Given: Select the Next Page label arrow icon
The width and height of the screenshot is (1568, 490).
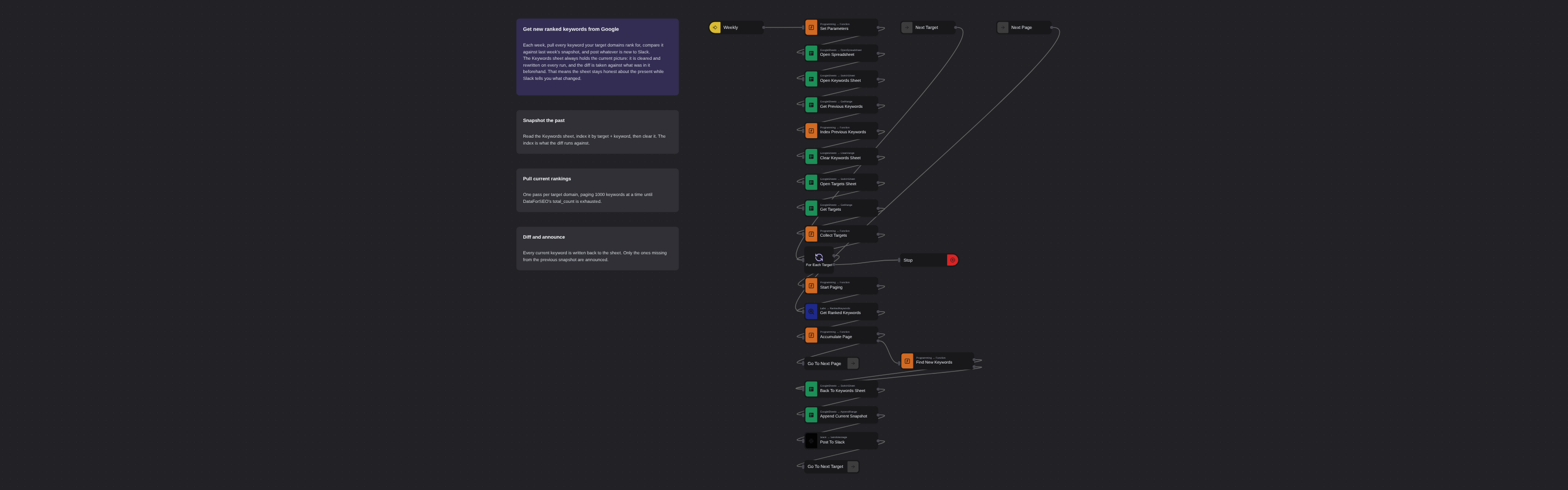Looking at the screenshot, I should 1003,27.
